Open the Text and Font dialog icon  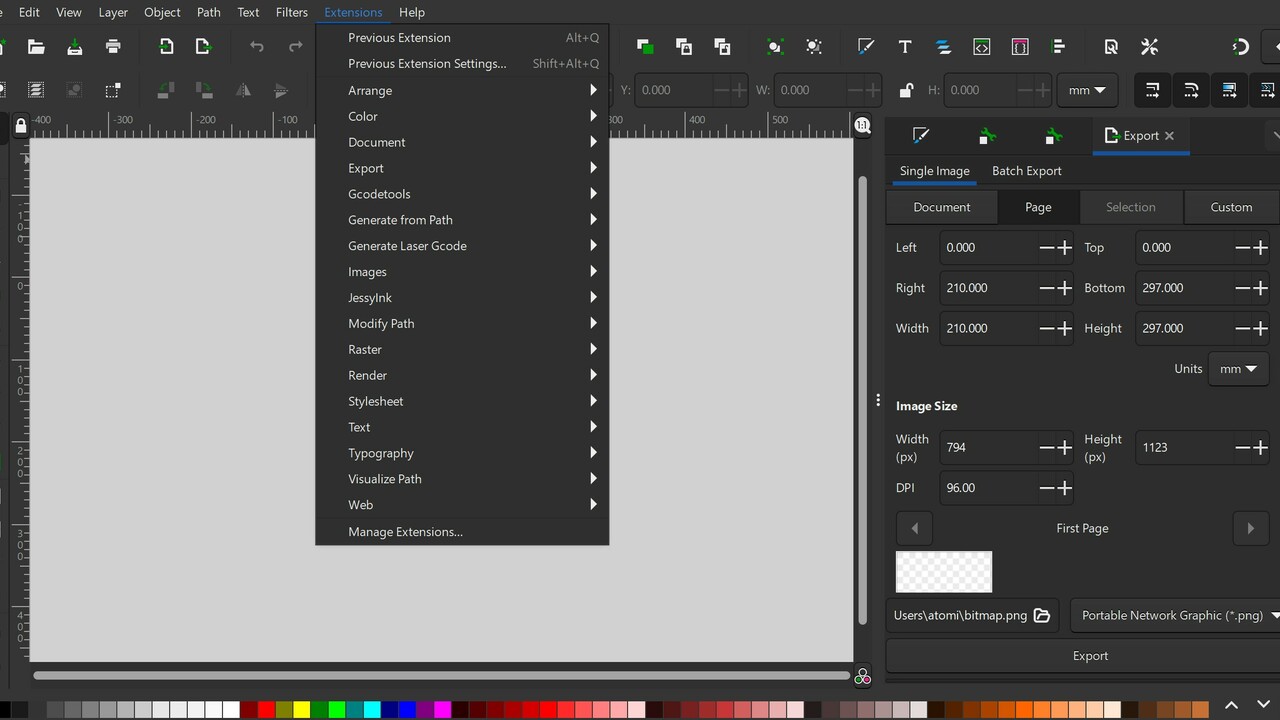(x=905, y=47)
